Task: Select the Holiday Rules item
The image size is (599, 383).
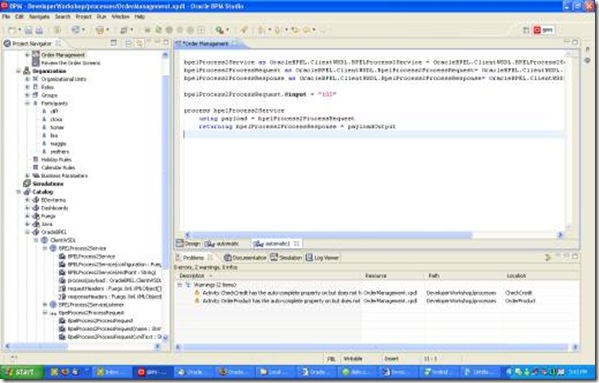Action: tap(56, 160)
